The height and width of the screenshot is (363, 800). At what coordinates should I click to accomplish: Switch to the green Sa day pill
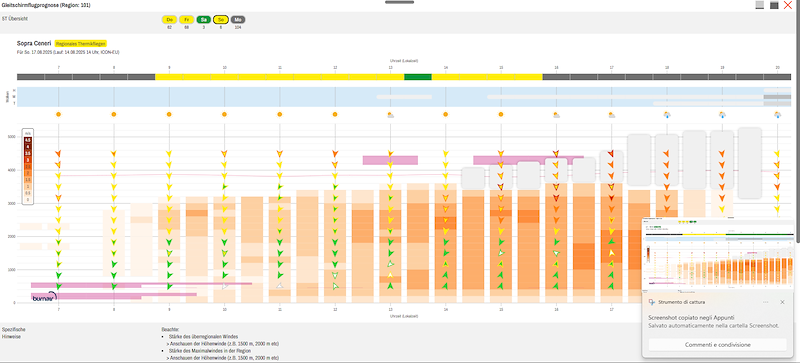pos(204,19)
